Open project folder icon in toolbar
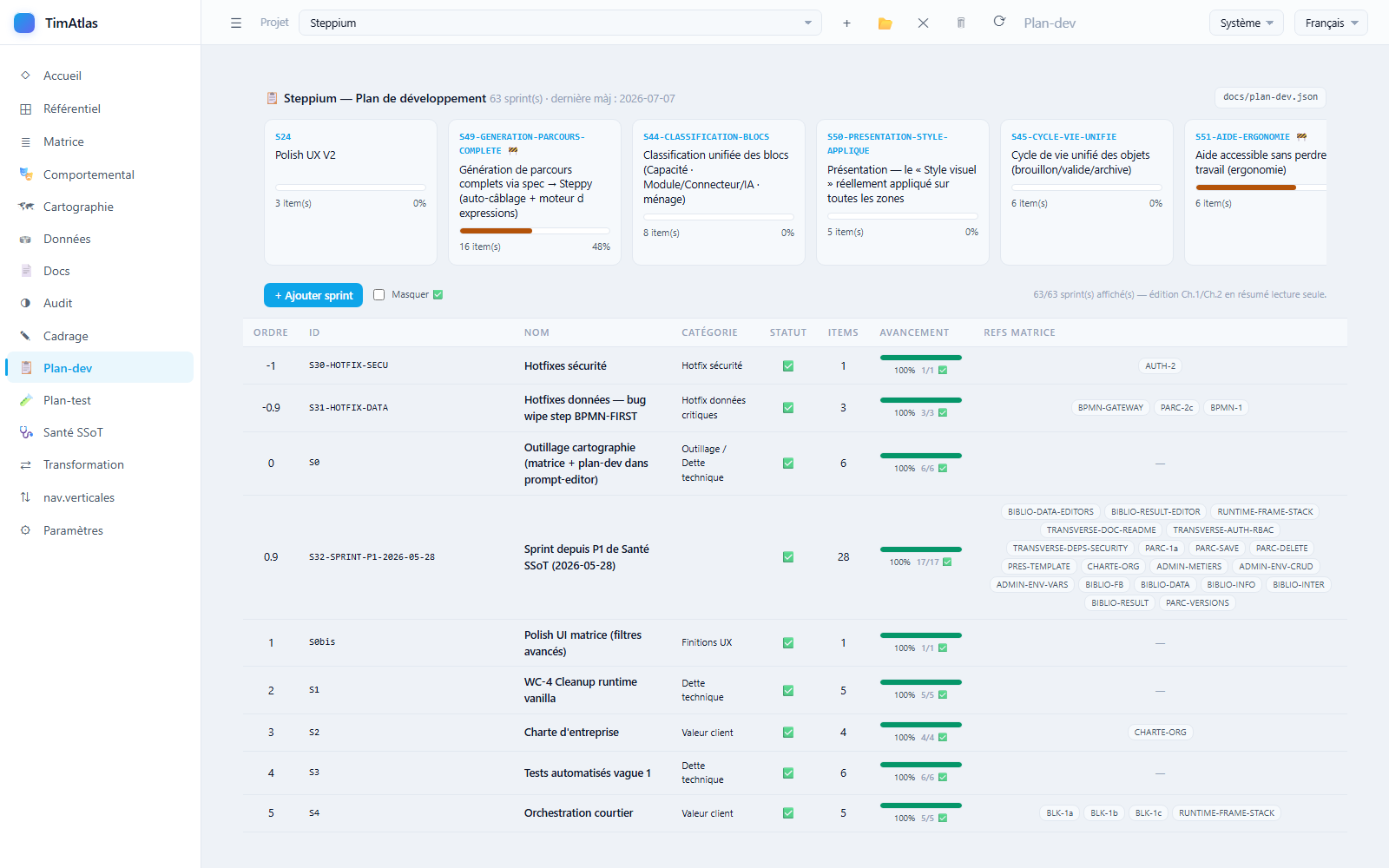1389x868 pixels. tap(885, 23)
